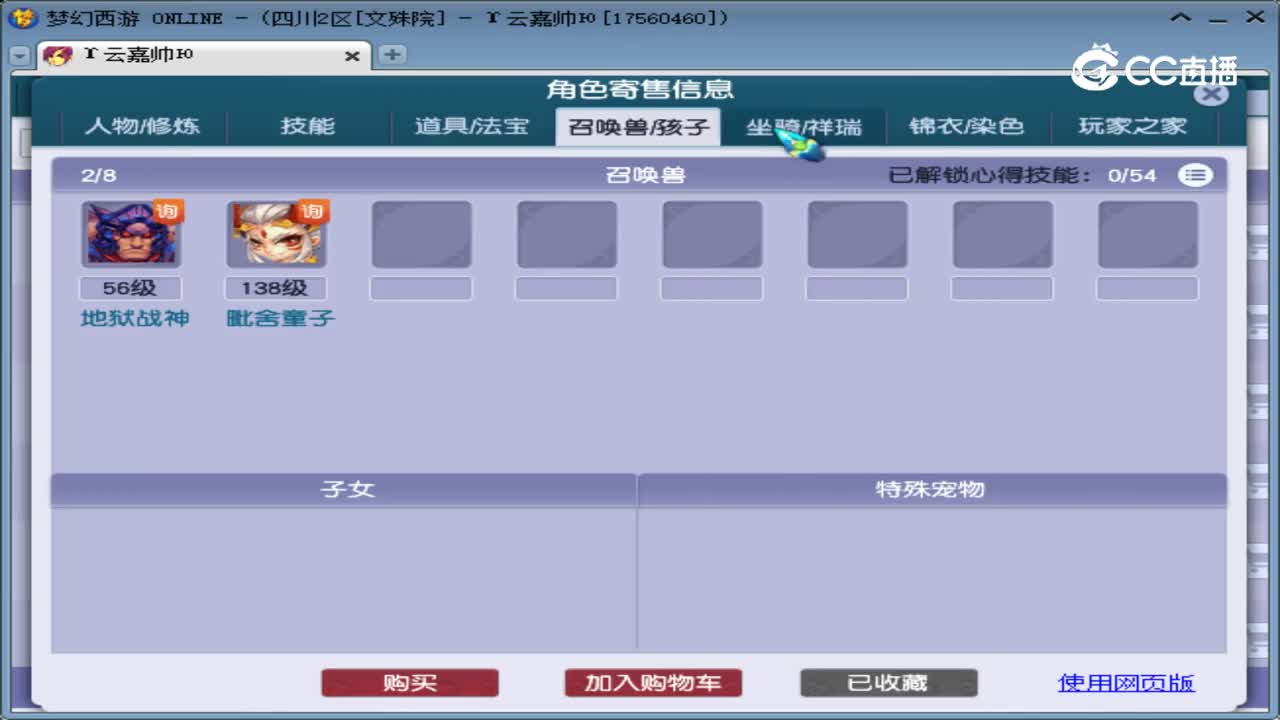Collapse window with title bar up arrow

(1181, 17)
